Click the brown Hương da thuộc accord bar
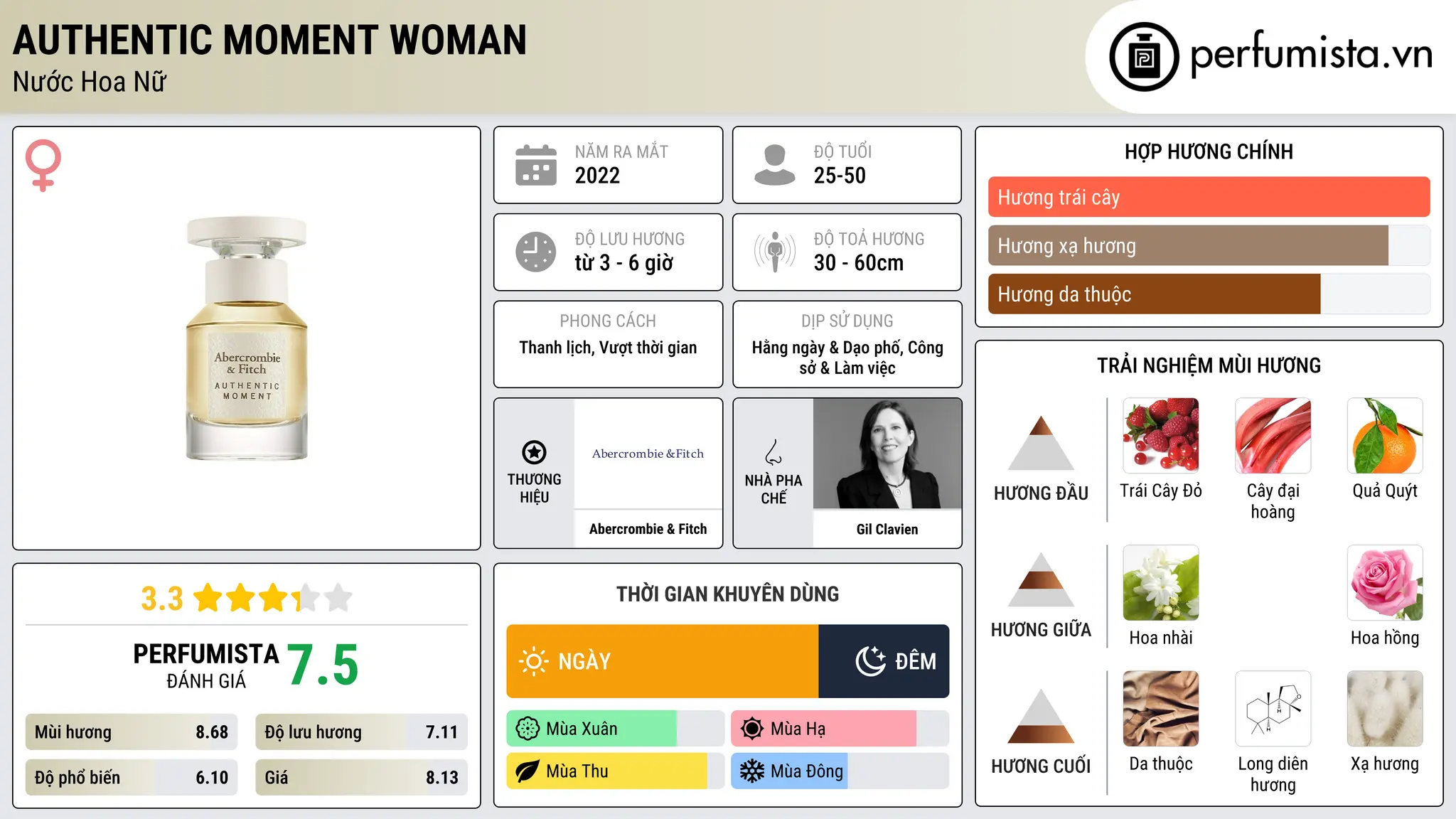The width and height of the screenshot is (1456, 819). (1155, 294)
